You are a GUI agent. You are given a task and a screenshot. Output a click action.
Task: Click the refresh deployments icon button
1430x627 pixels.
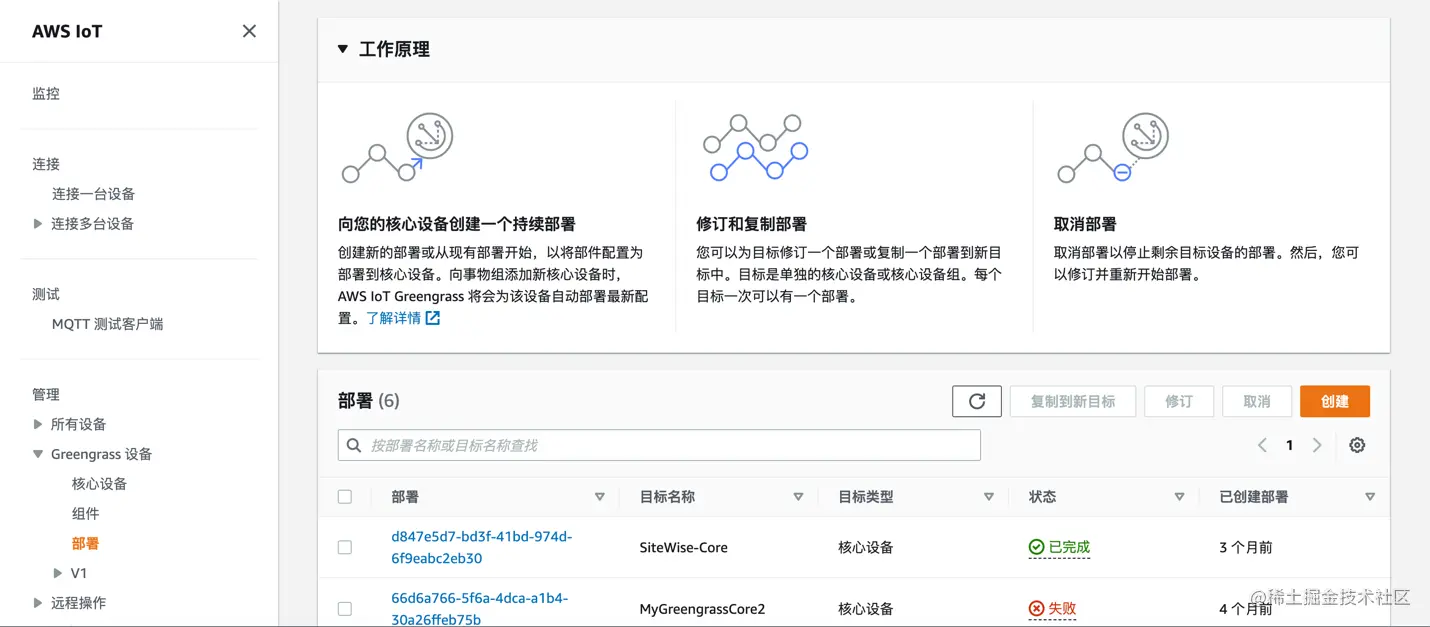coord(977,401)
